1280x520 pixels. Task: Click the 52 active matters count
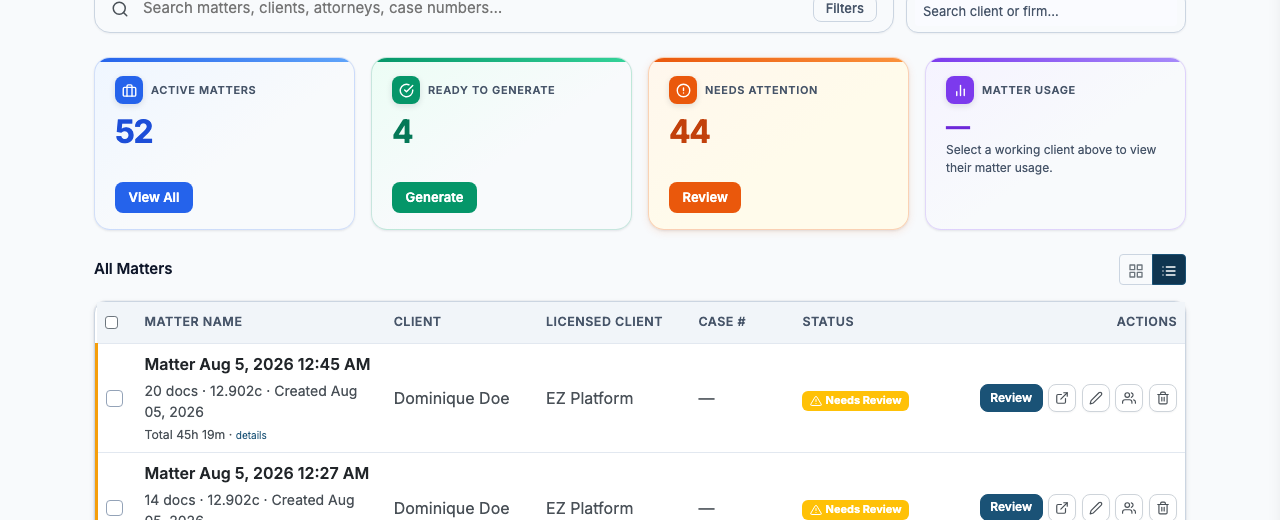coord(134,132)
